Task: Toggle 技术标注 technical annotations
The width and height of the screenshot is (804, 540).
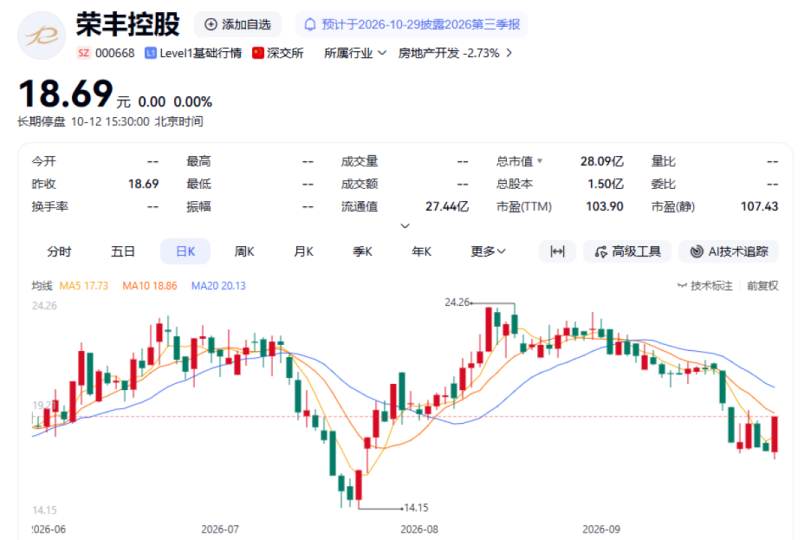Action: coord(705,286)
